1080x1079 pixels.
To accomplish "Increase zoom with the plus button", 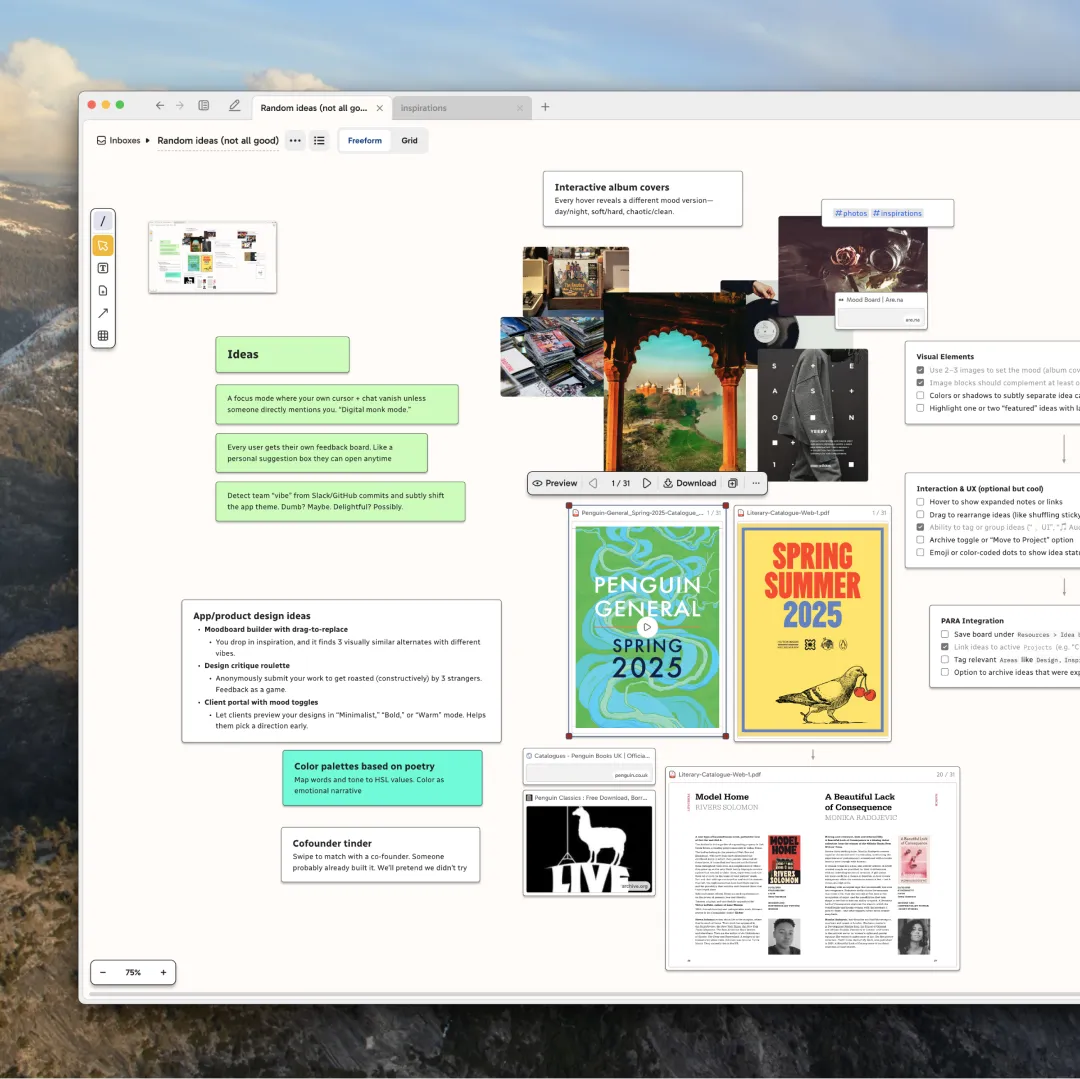I will click(163, 972).
